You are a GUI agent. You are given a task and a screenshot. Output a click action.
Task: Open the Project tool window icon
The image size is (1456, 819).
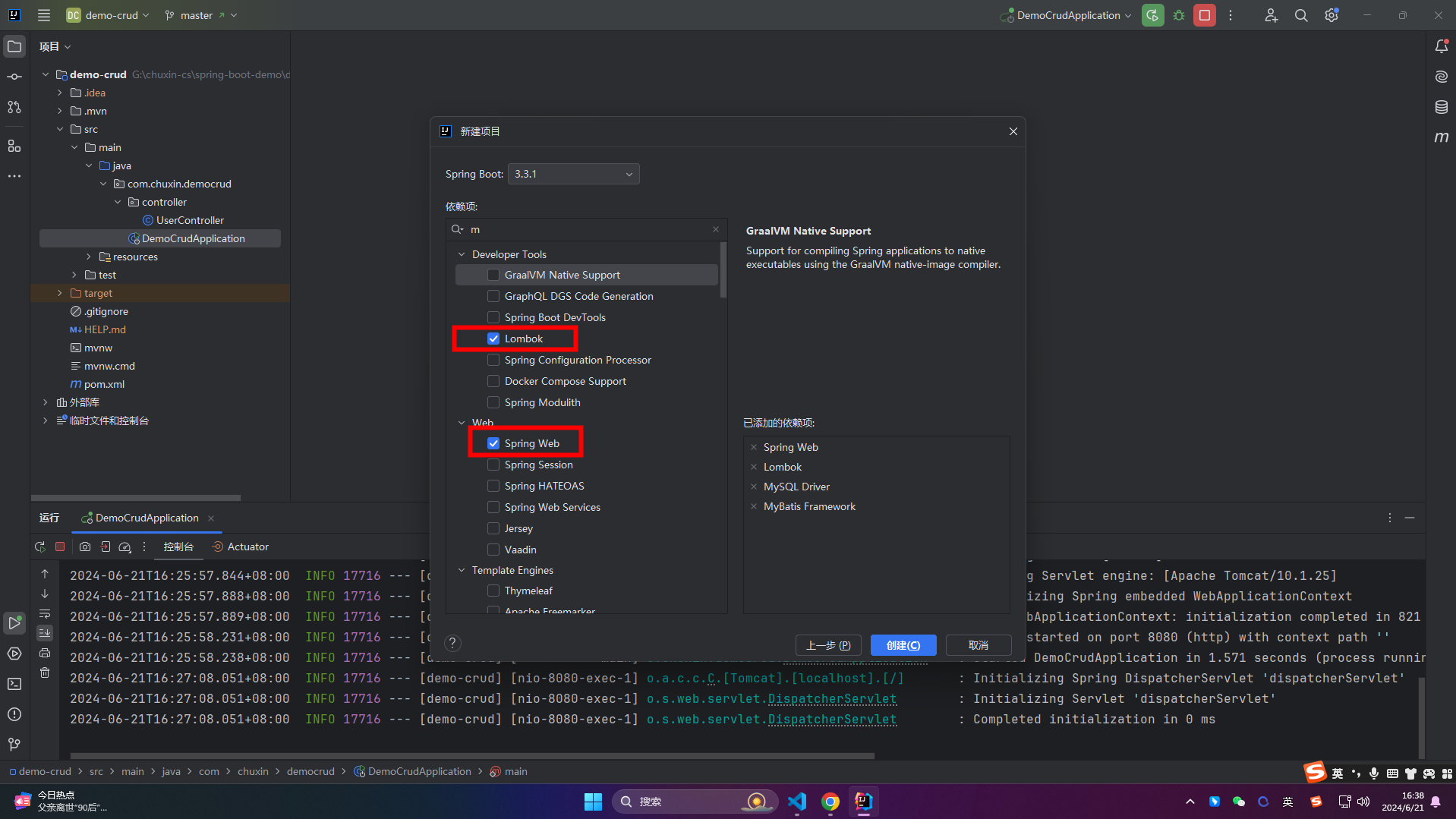(14, 46)
